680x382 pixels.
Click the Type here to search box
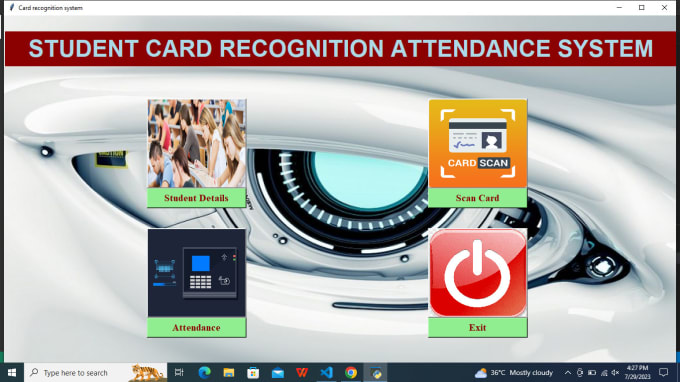pos(95,372)
